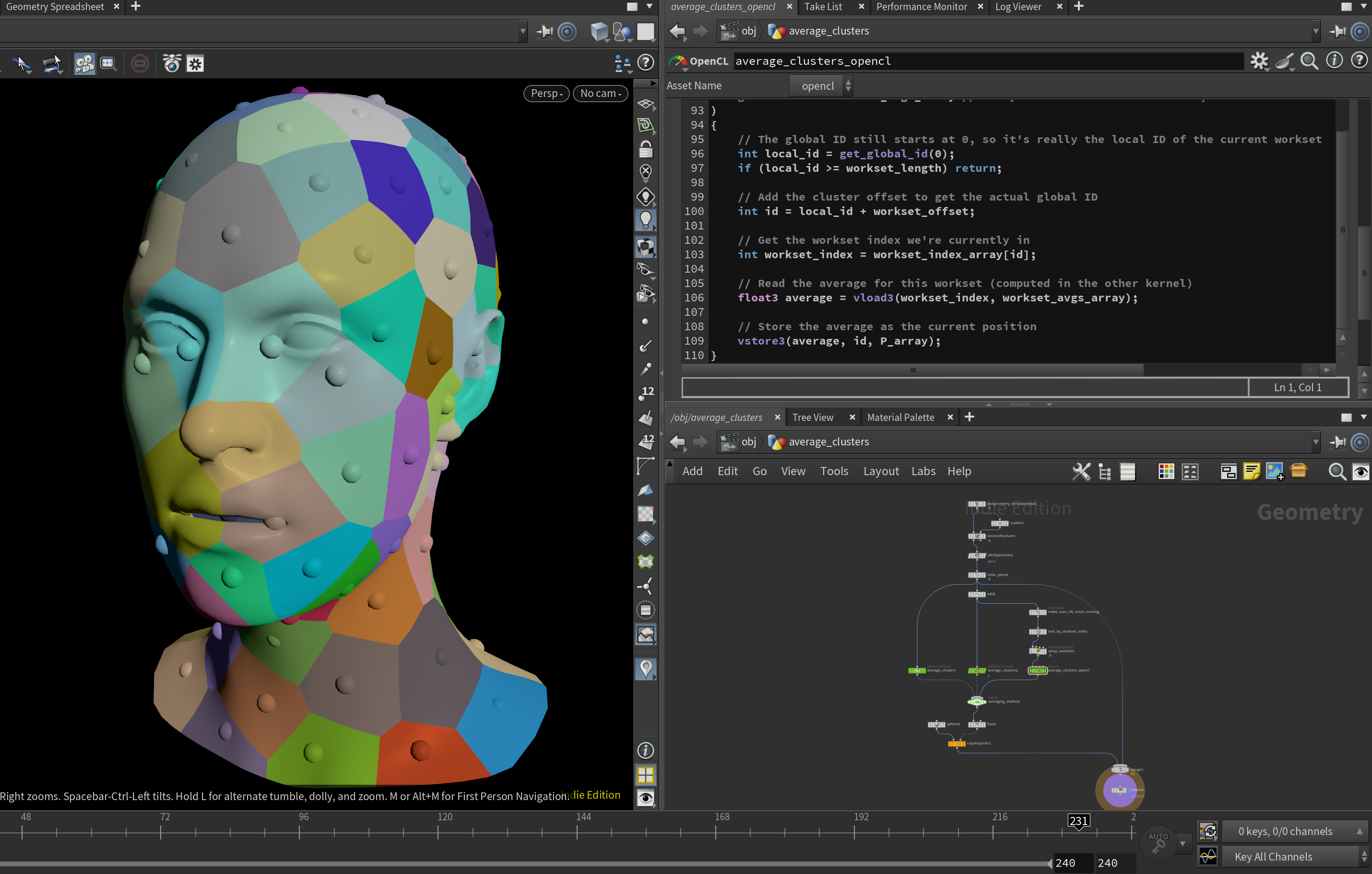Click the gear icon in the OpenCL parameter pane

pos(1259,61)
